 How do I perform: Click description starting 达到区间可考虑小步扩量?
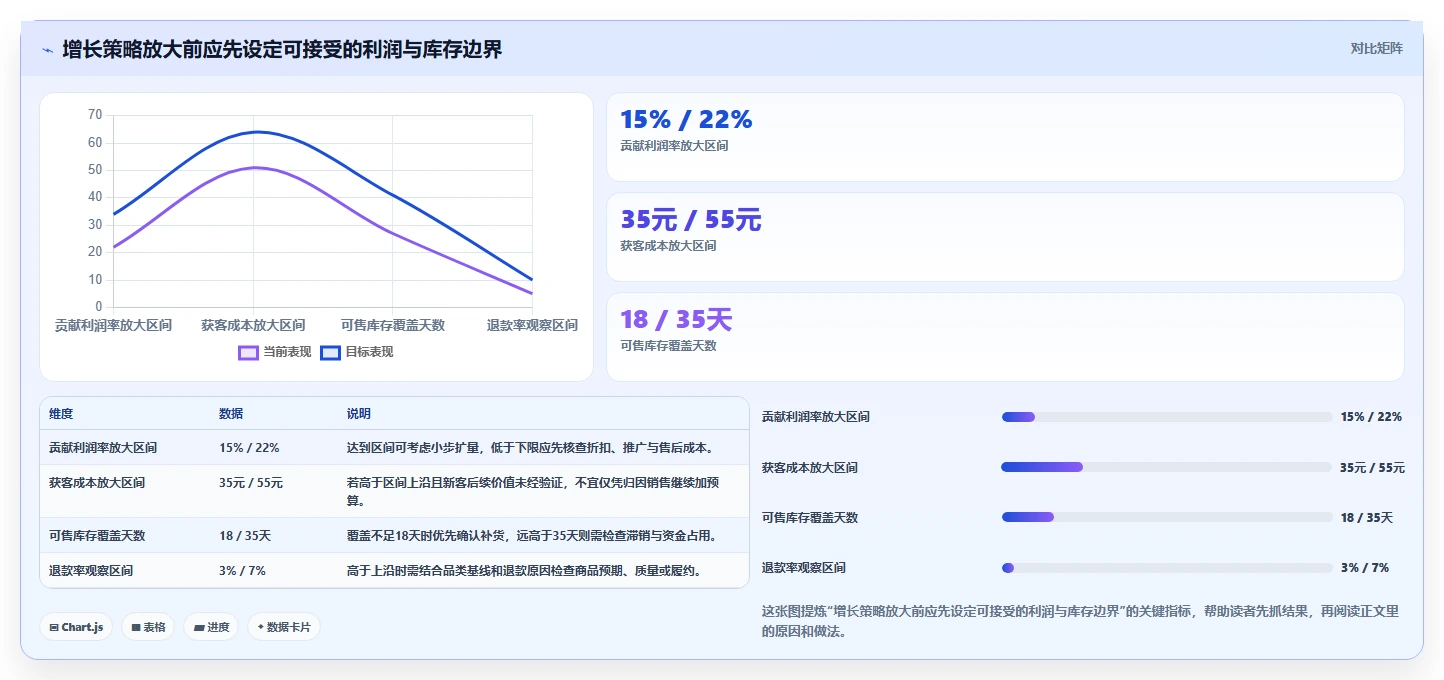pyautogui.click(x=532, y=448)
